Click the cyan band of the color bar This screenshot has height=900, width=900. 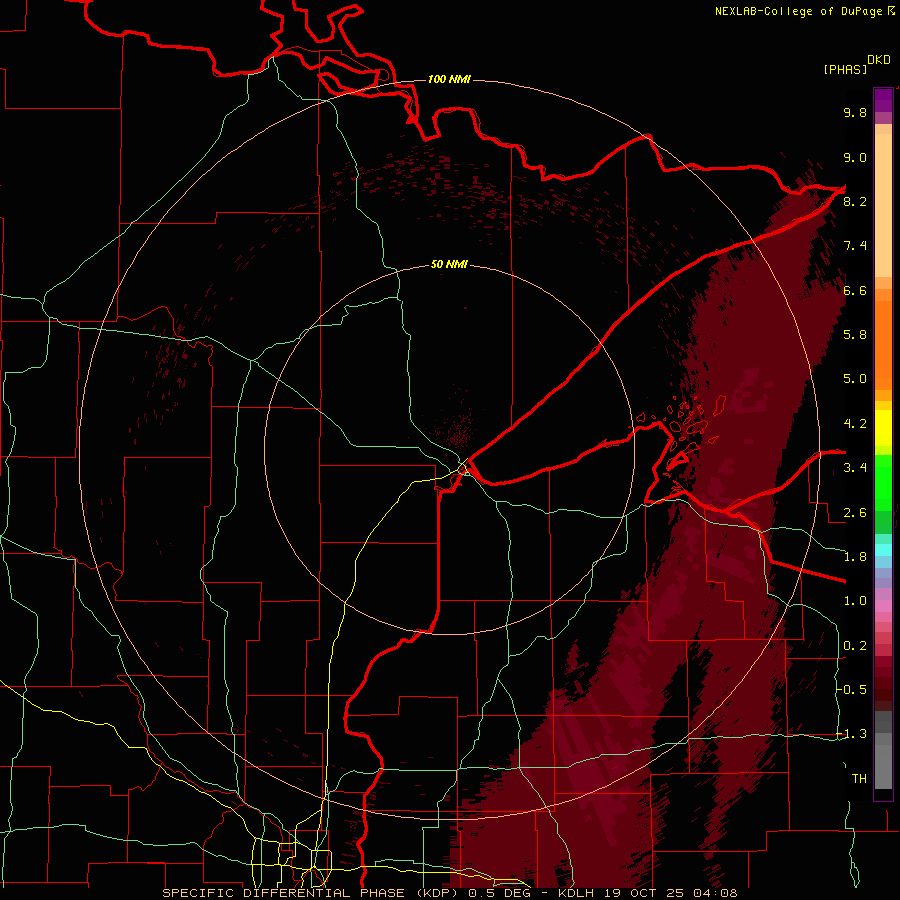coord(883,550)
